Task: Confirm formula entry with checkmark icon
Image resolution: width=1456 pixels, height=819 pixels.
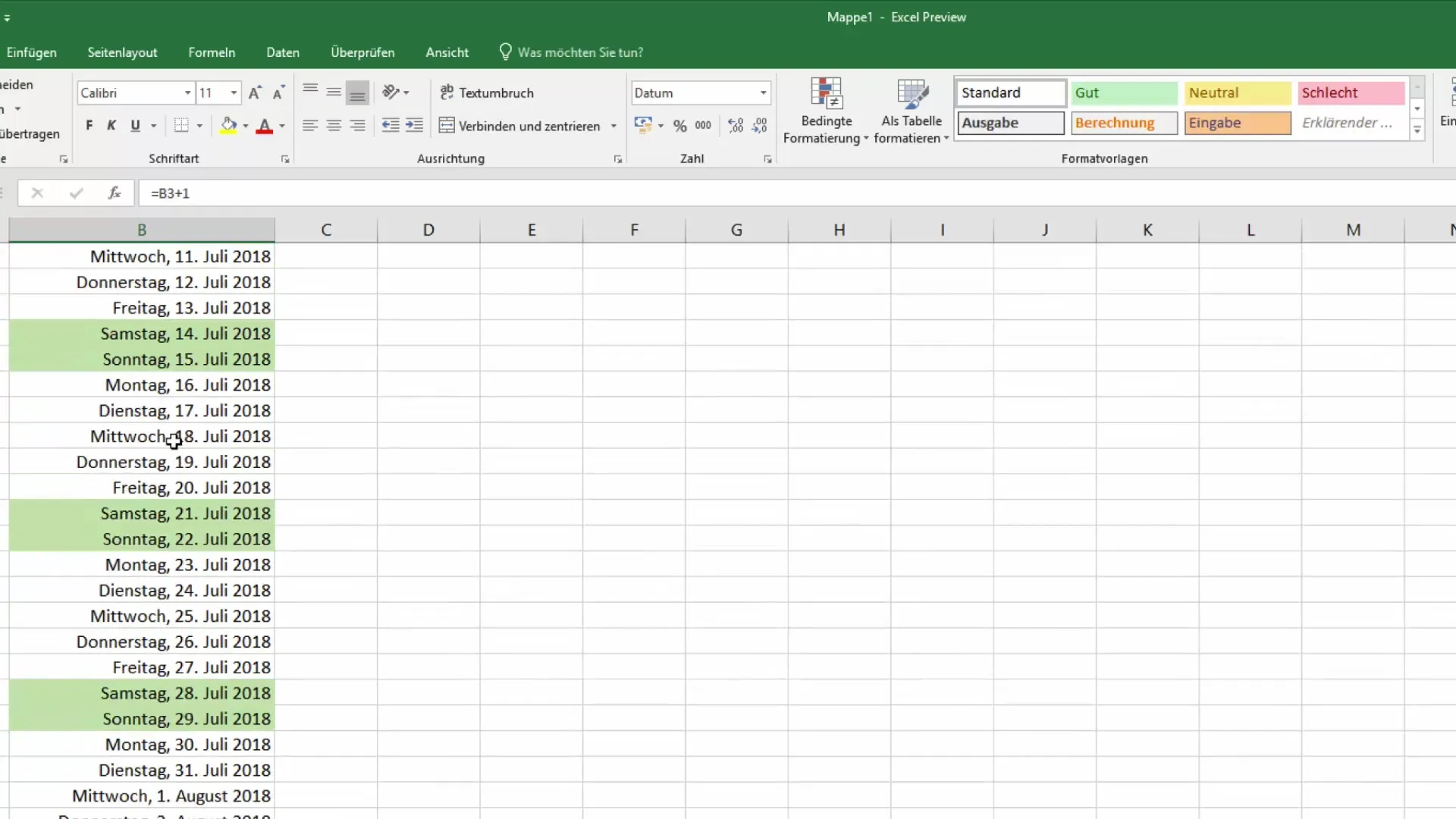Action: click(x=76, y=193)
